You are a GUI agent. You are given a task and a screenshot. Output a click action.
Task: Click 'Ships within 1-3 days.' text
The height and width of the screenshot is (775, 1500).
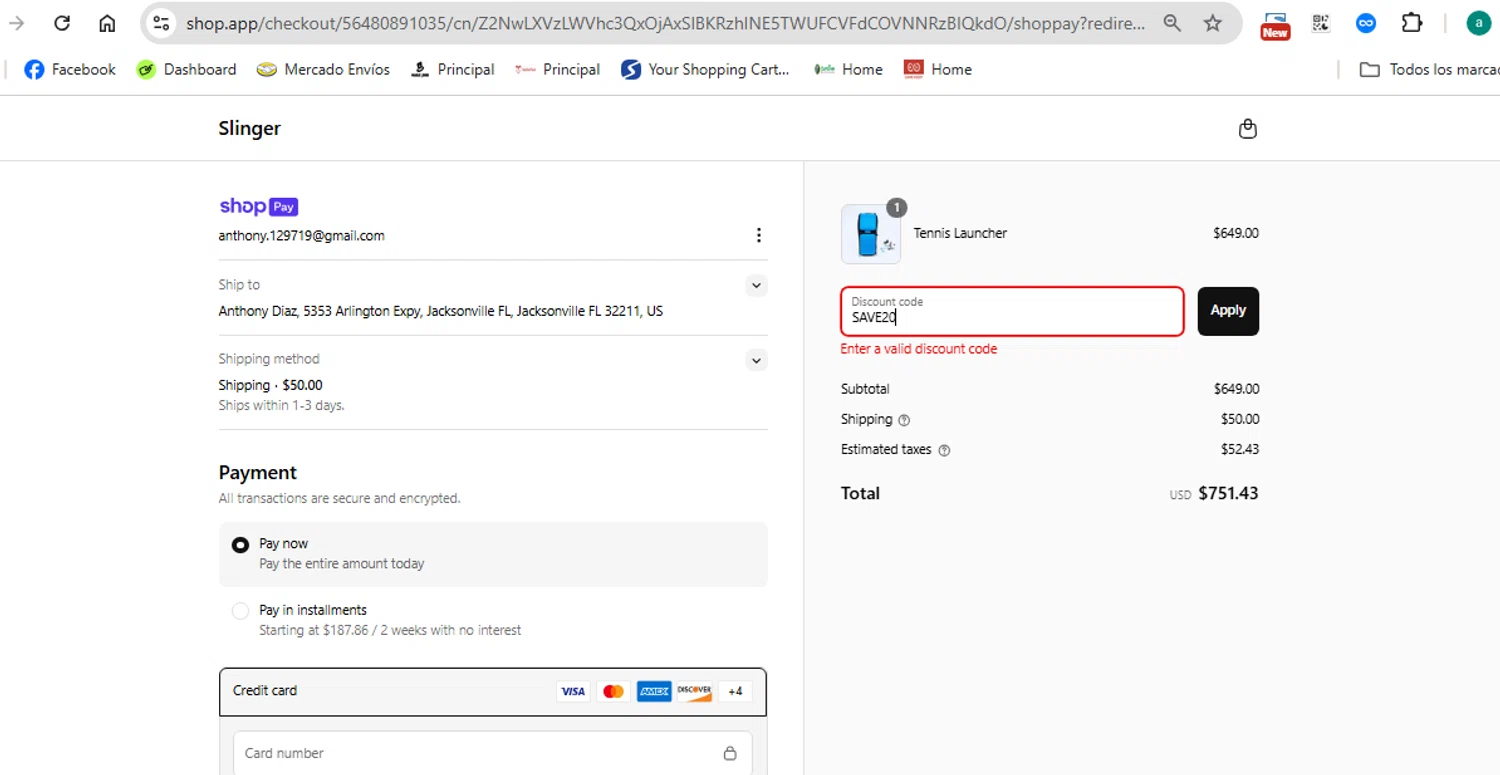coord(282,405)
